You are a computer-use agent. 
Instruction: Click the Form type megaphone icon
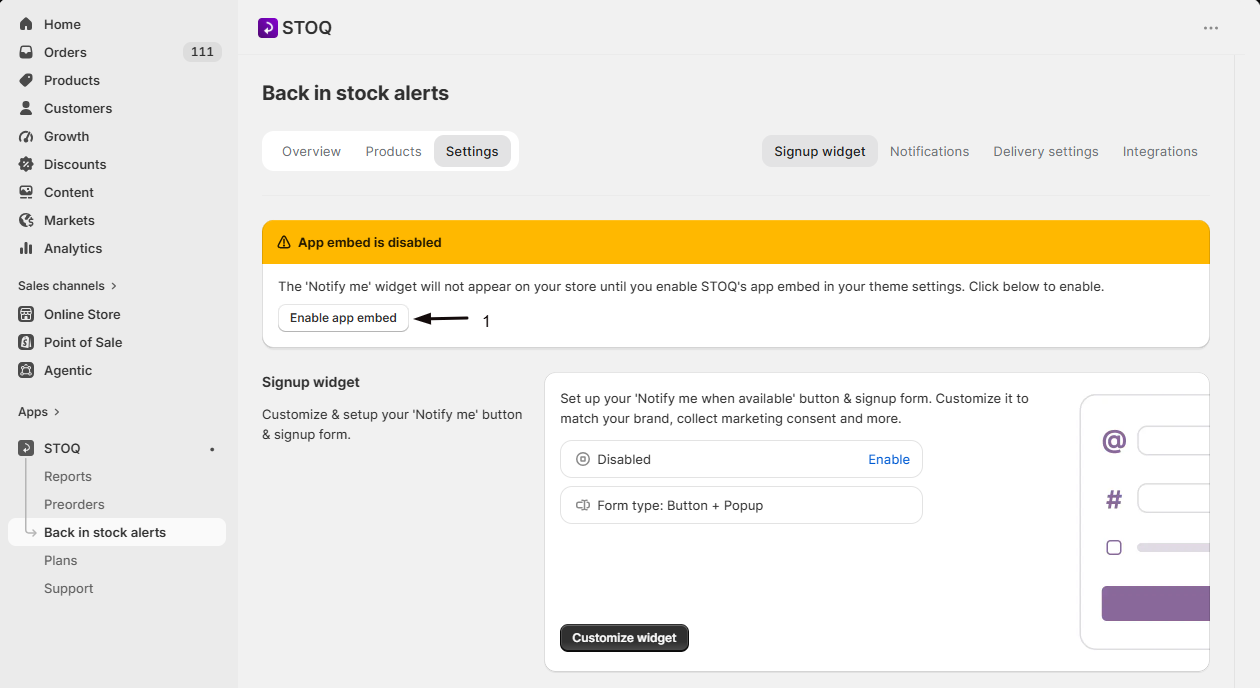point(583,506)
